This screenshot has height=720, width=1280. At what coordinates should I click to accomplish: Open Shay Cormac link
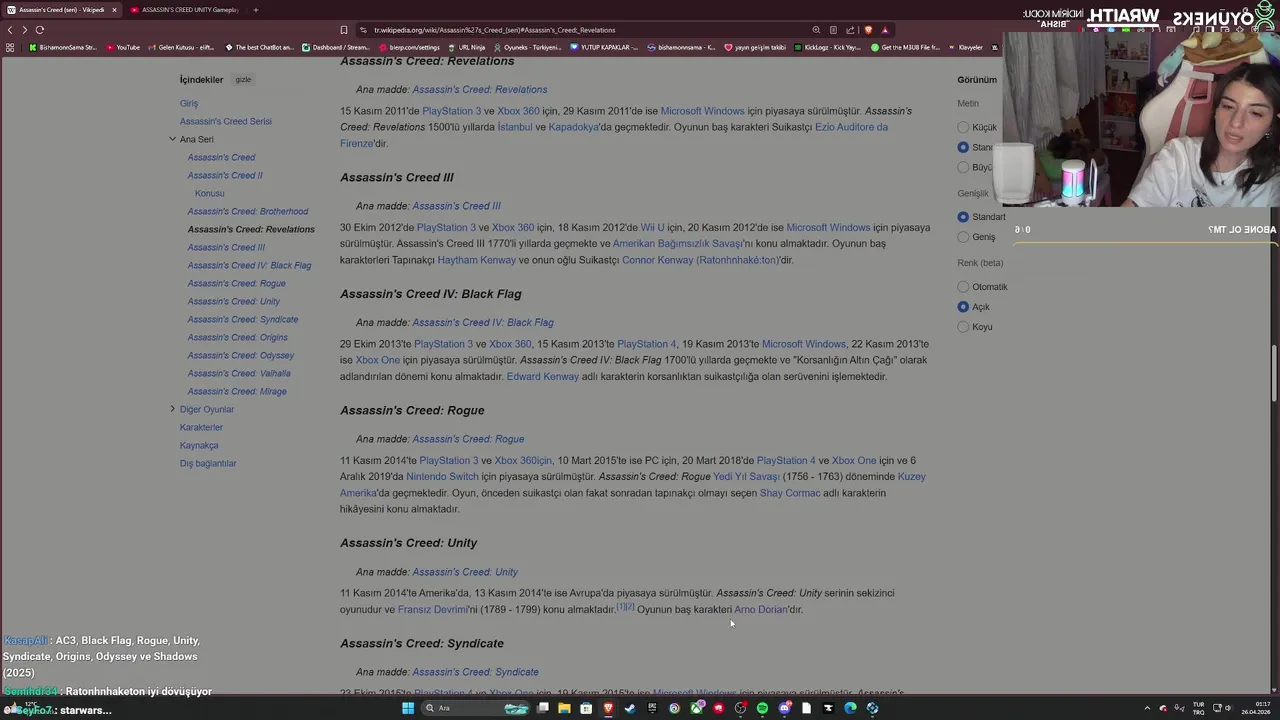790,493
